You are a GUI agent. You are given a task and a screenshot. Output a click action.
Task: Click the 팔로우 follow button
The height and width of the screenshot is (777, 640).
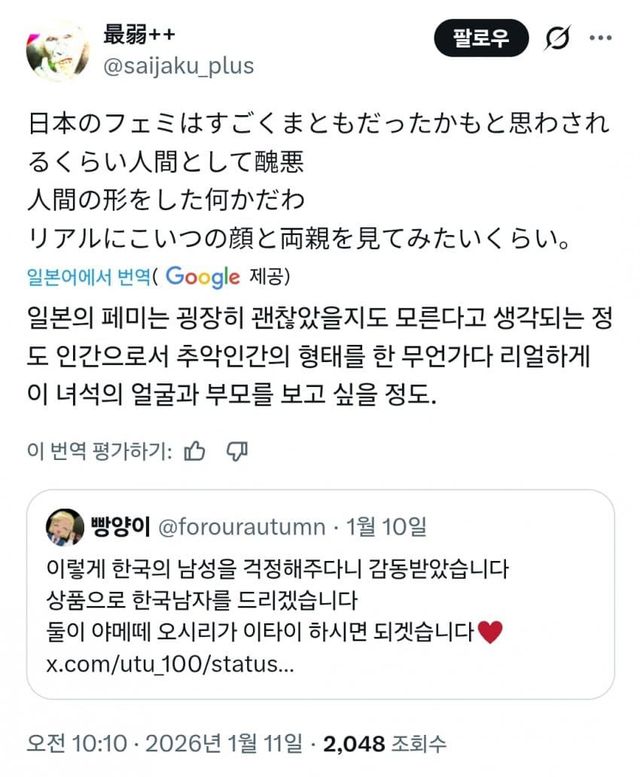pos(480,38)
